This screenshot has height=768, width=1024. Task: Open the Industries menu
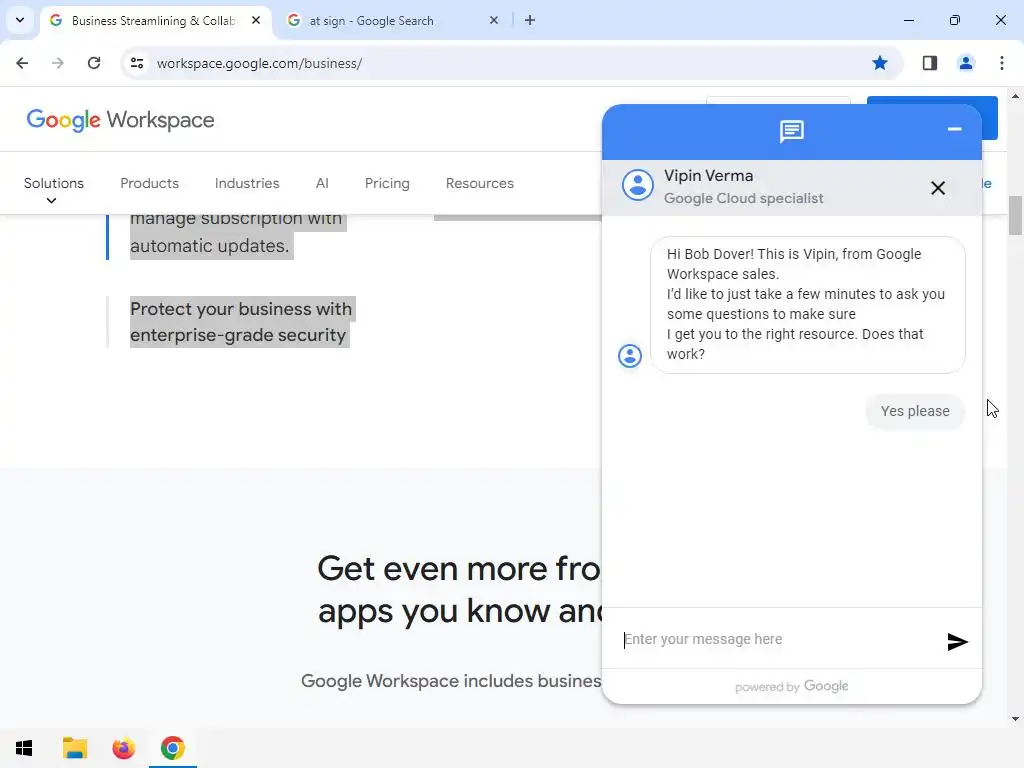[x=247, y=183]
